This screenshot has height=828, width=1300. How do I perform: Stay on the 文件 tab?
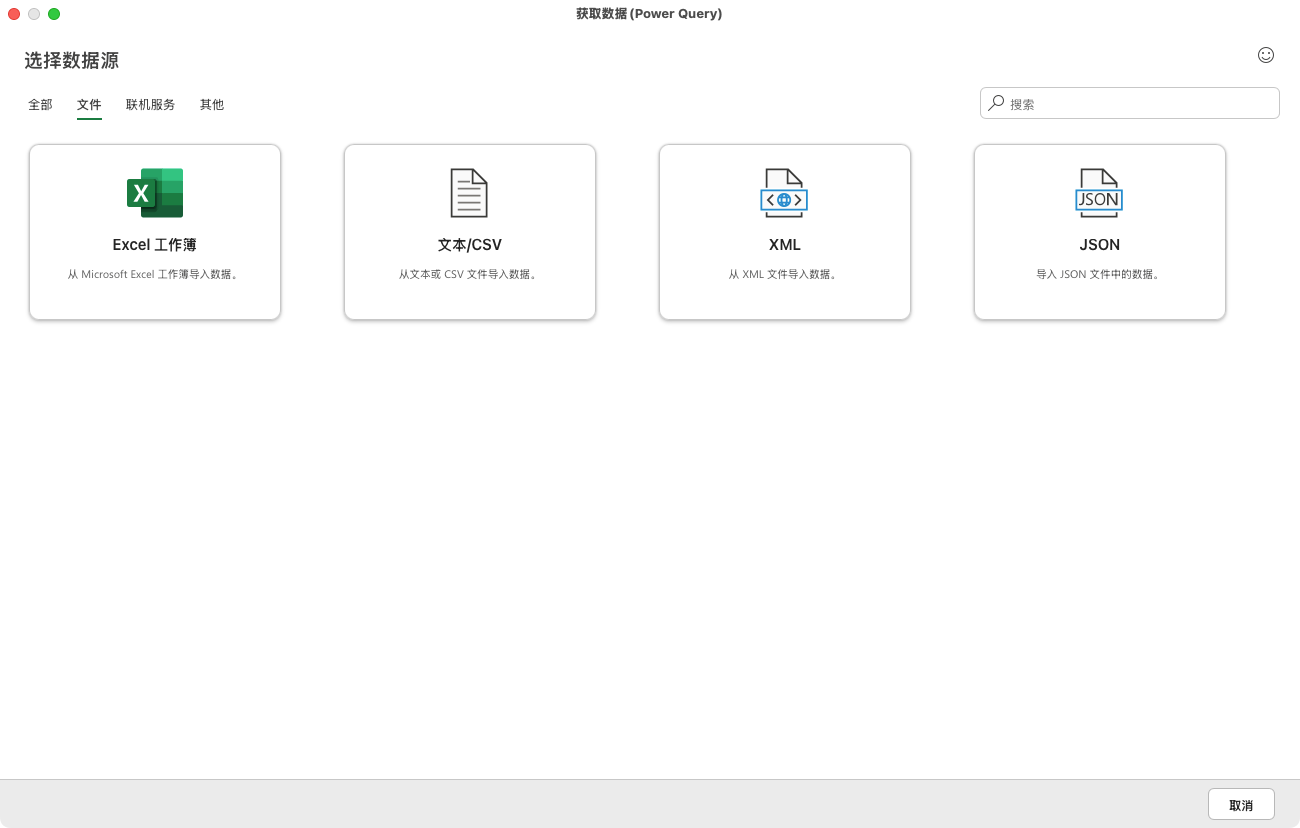pos(89,103)
